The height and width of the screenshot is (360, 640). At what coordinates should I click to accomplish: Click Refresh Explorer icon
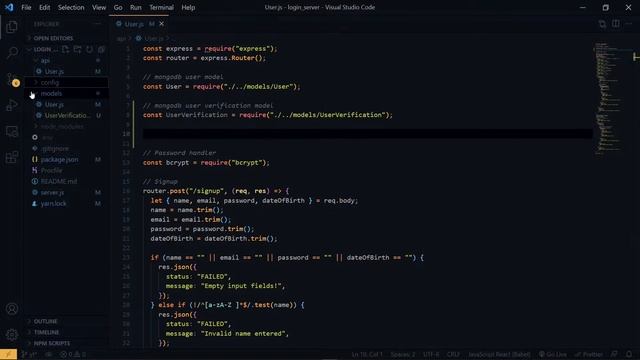pyautogui.click(x=89, y=49)
